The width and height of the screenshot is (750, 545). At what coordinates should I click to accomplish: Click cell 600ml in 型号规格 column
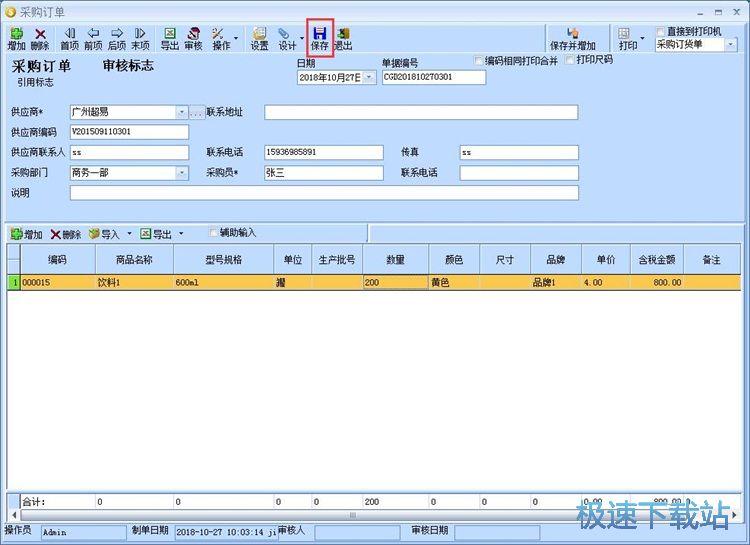point(223,282)
